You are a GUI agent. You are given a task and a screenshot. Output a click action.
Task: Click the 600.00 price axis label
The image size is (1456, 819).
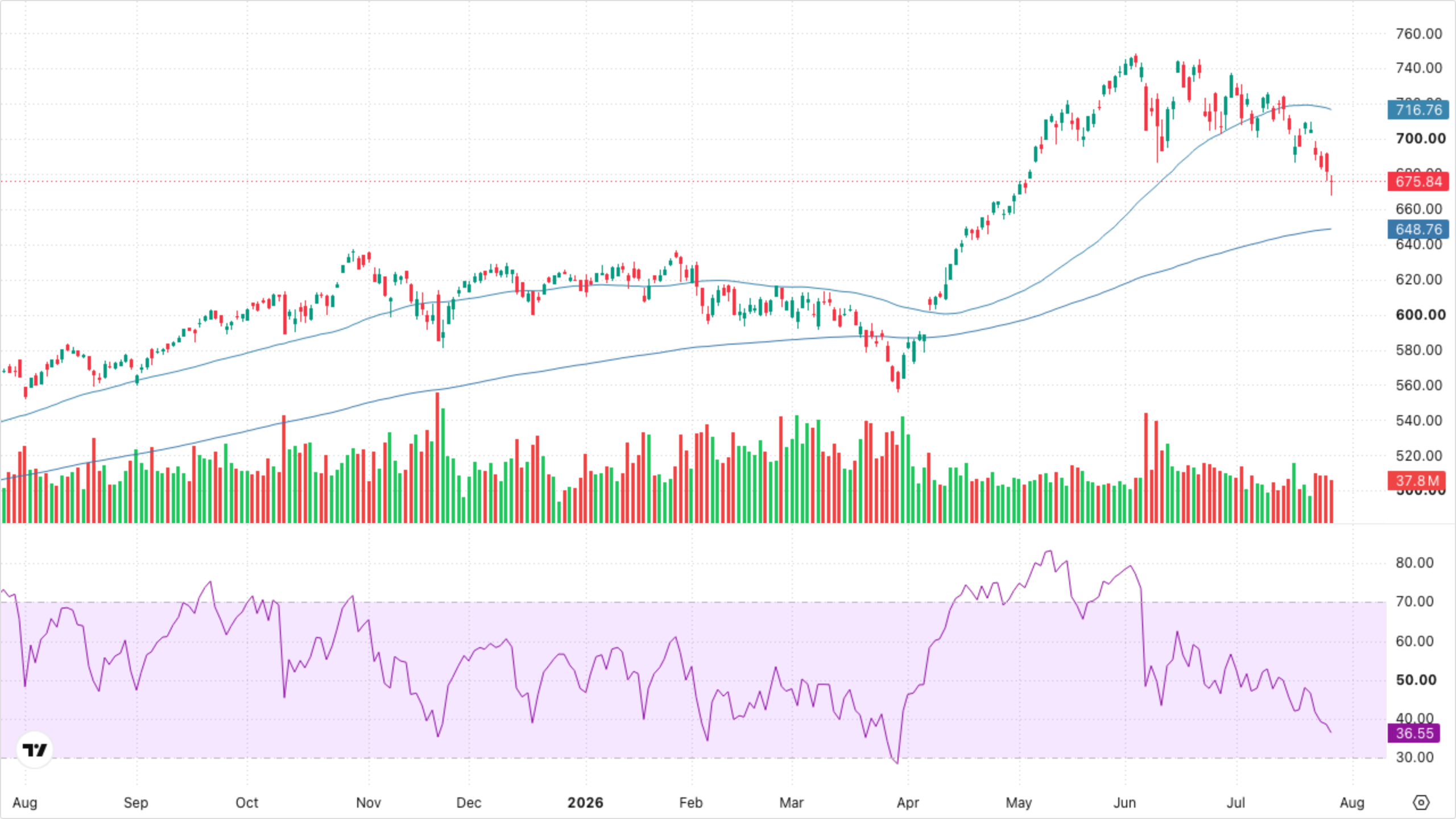coord(1420,315)
